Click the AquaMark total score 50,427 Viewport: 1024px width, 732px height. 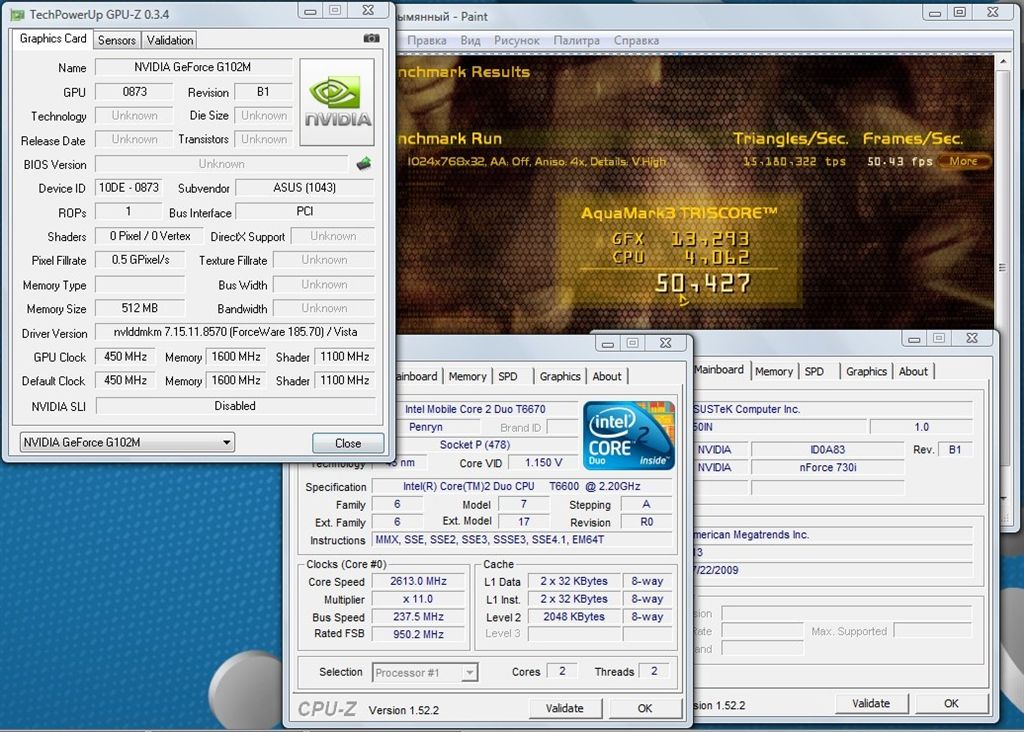(703, 283)
